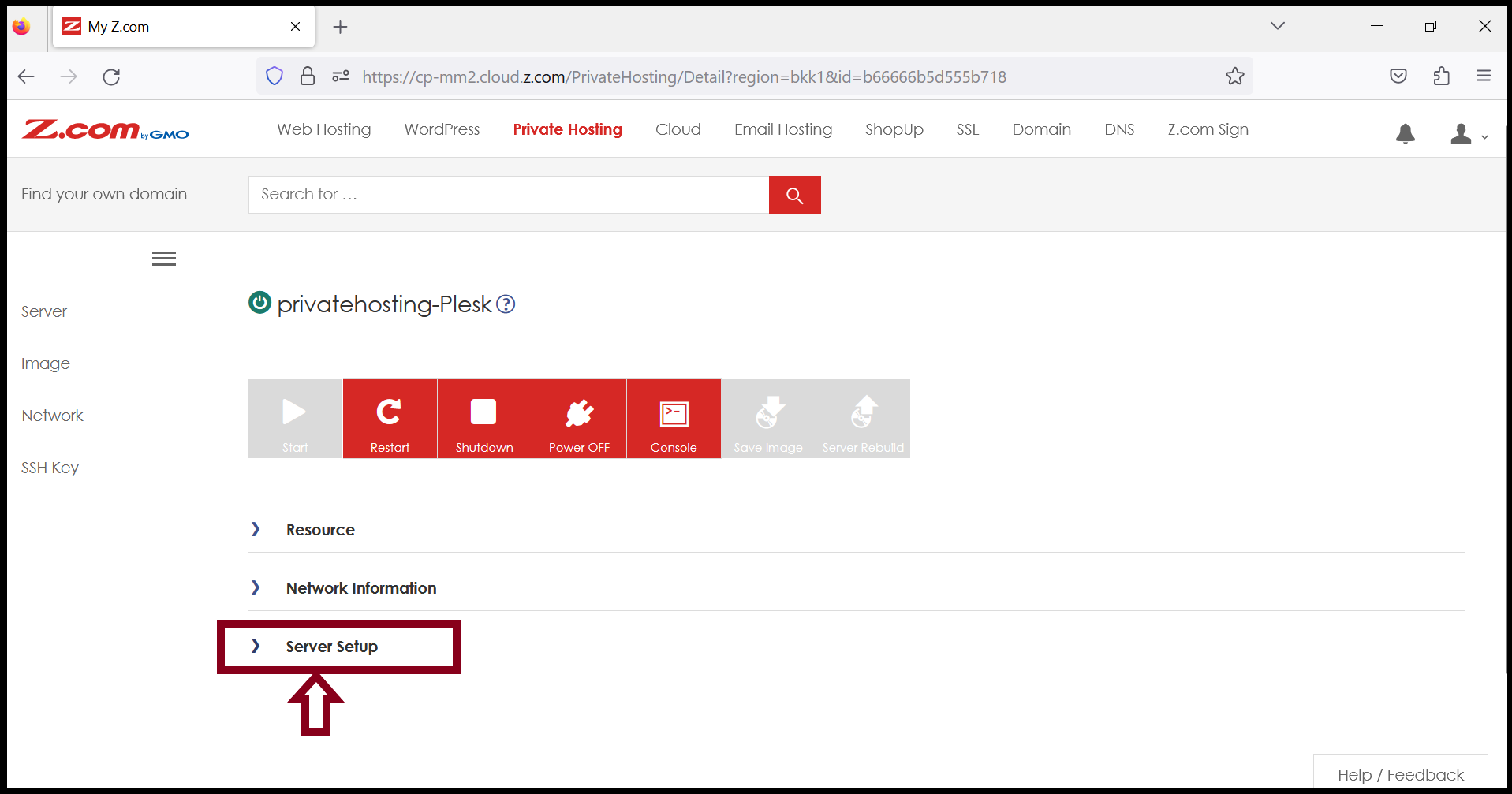The width and height of the screenshot is (1512, 794).
Task: Click the Help / Feedback button
Action: pyautogui.click(x=1400, y=774)
